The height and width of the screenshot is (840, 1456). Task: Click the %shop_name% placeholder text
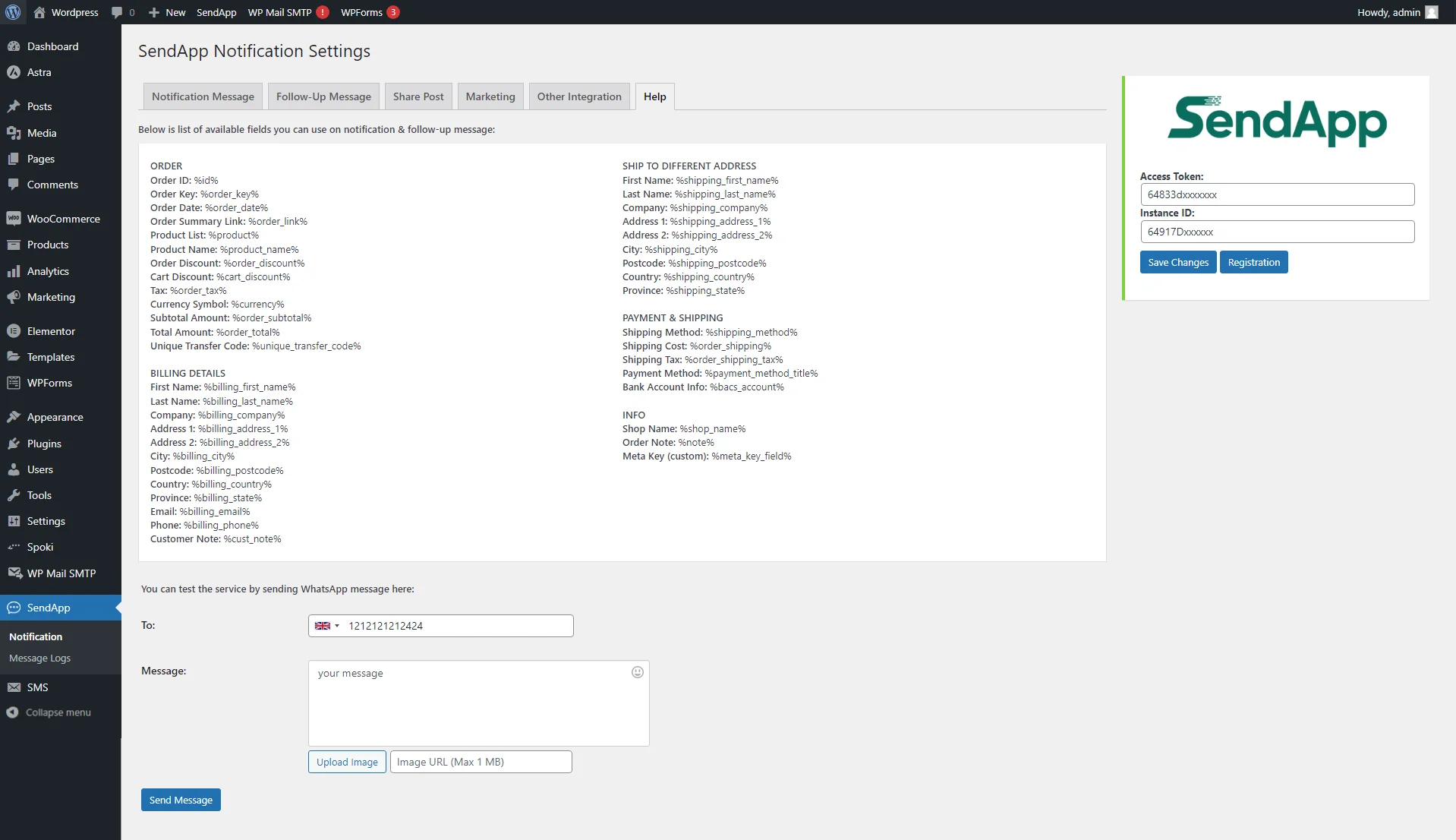(713, 429)
